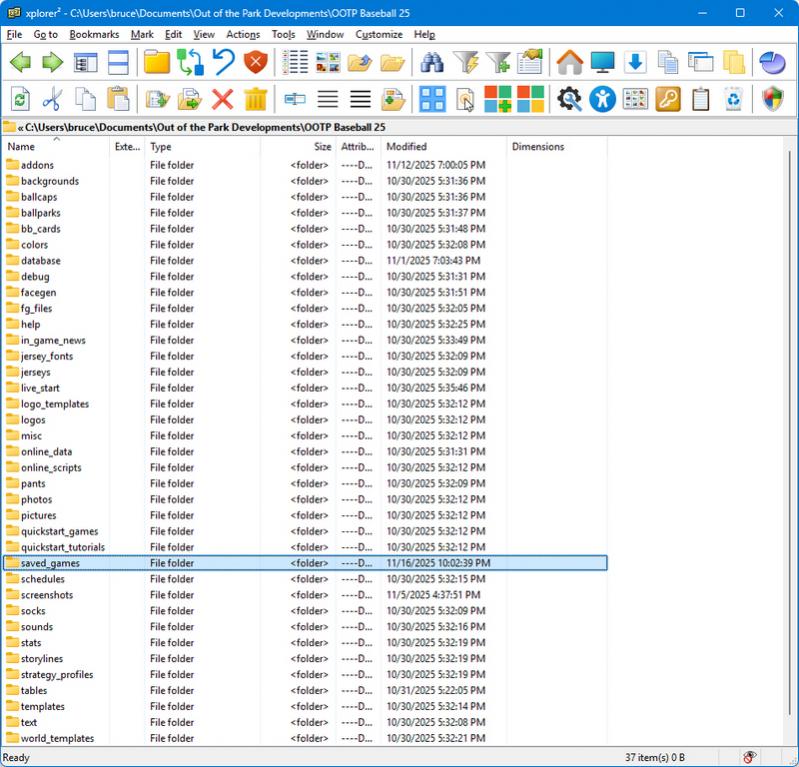The image size is (799, 767).
Task: Click the binoculars Find files icon
Action: tap(432, 63)
